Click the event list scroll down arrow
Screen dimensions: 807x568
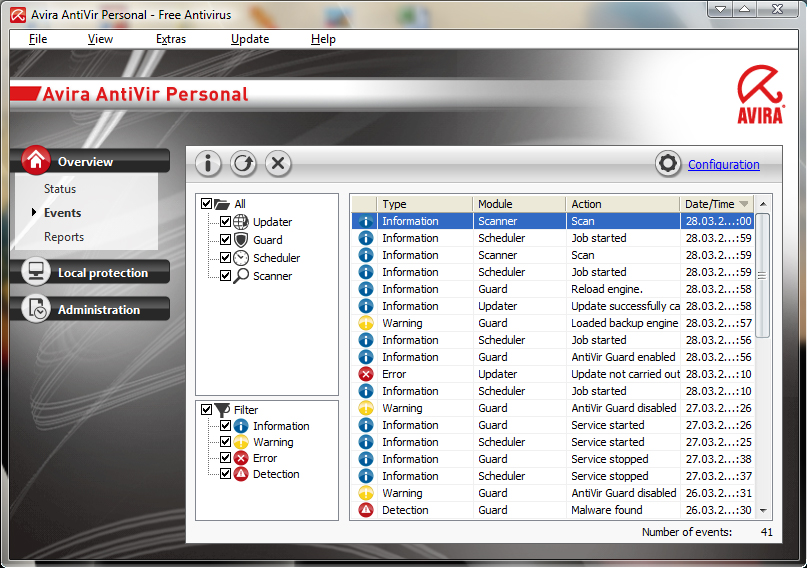[x=764, y=511]
